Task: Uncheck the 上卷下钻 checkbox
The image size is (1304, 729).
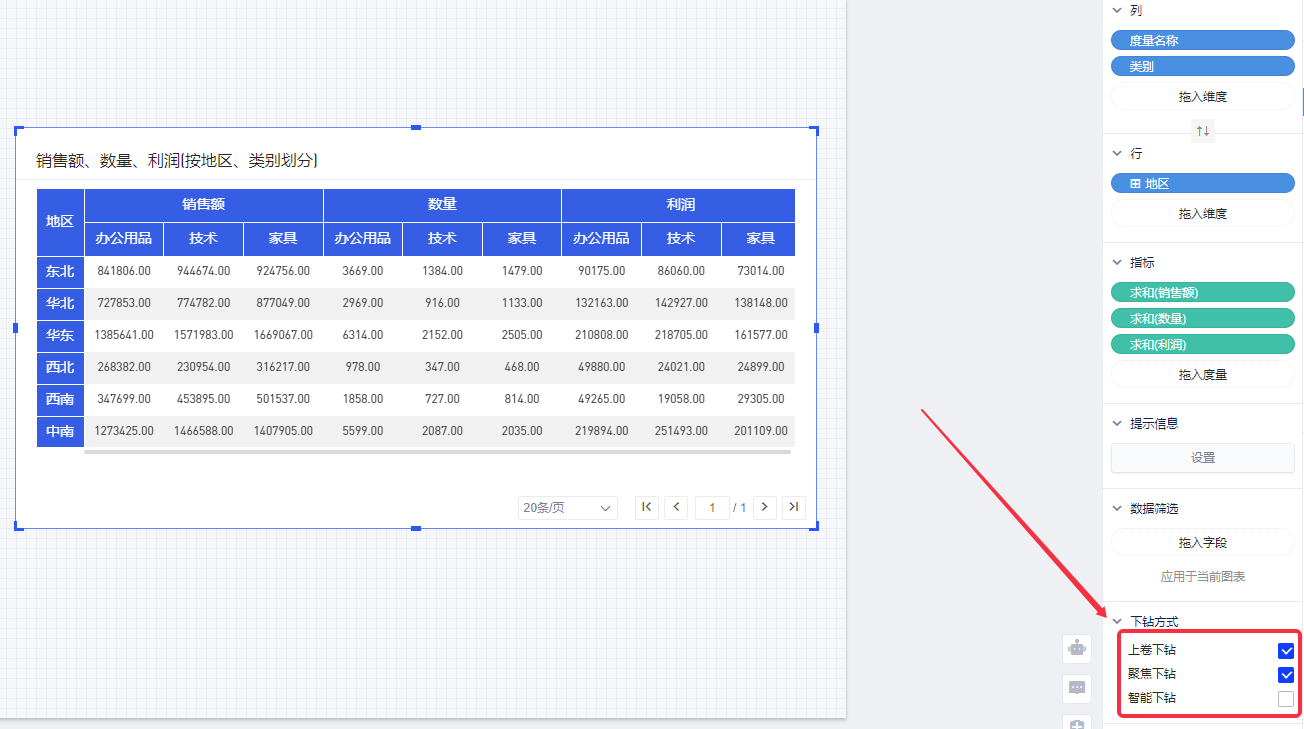Action: (1286, 651)
